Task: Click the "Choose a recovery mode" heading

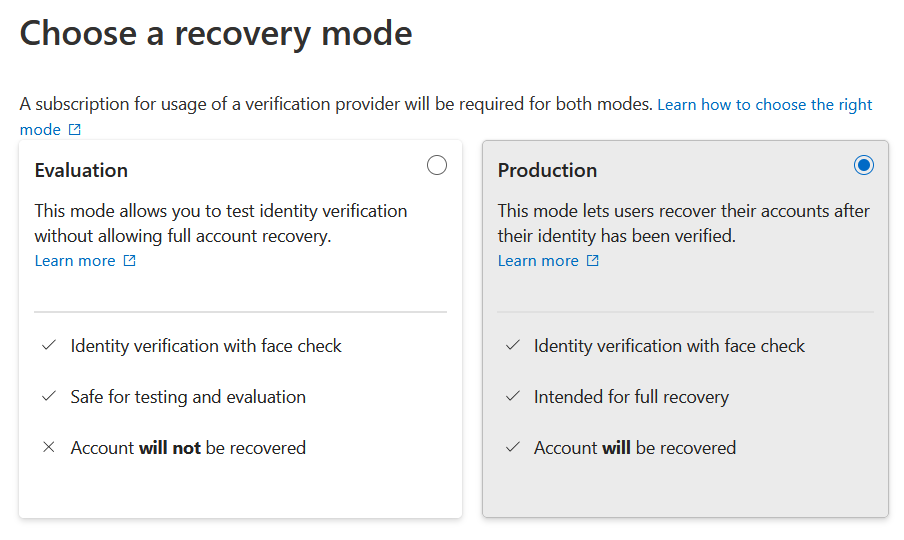Action: [x=216, y=33]
